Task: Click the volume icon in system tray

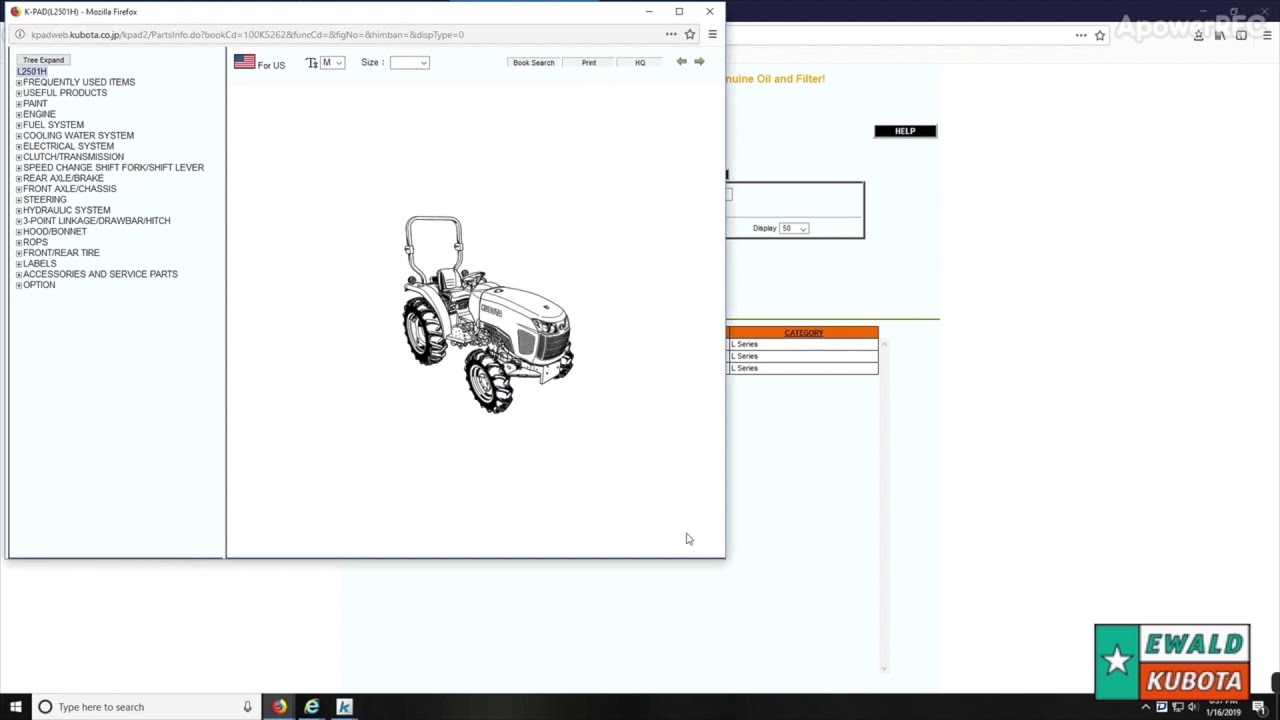Action: click(x=1192, y=707)
